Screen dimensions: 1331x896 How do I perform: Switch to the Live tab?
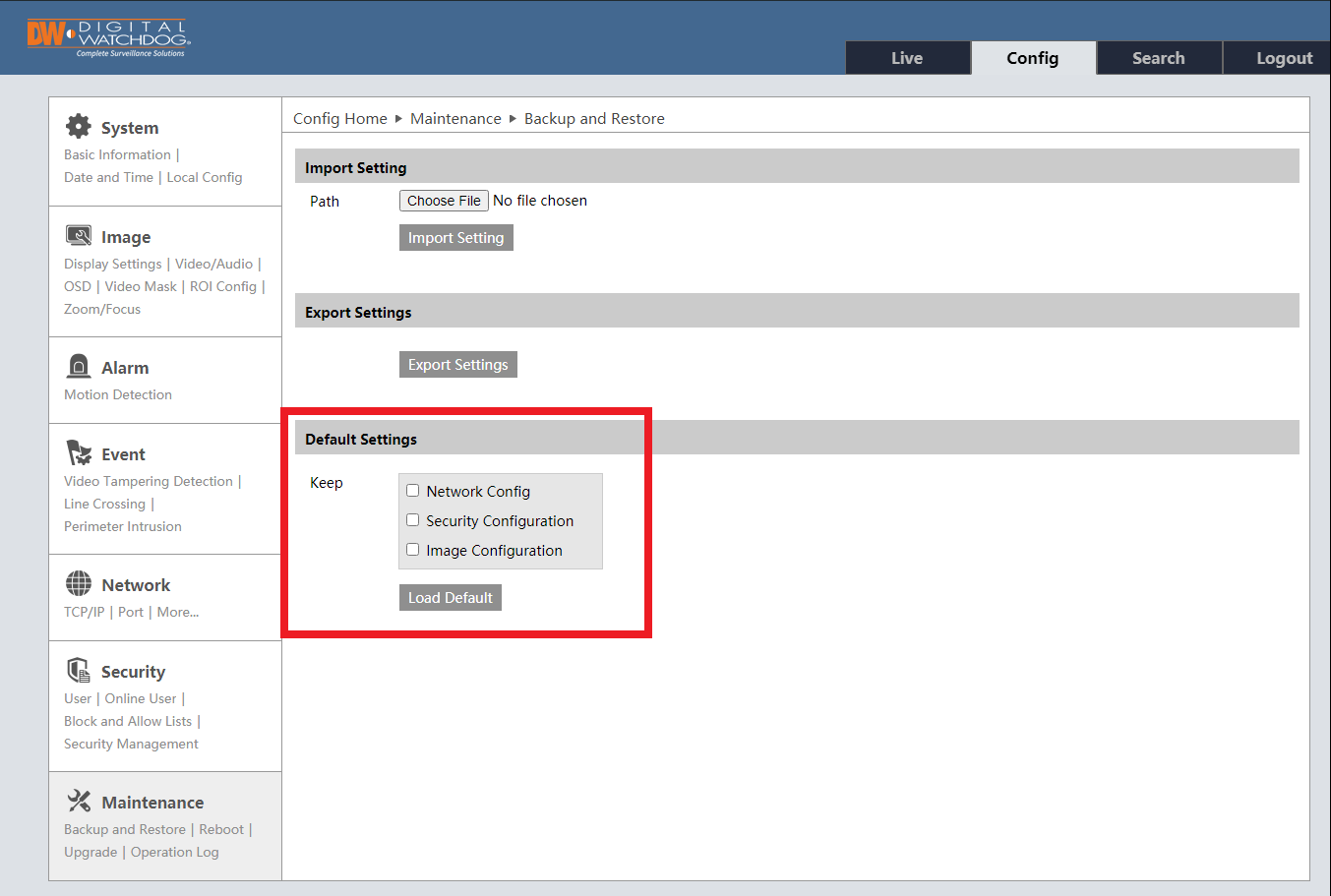pyautogui.click(x=907, y=58)
